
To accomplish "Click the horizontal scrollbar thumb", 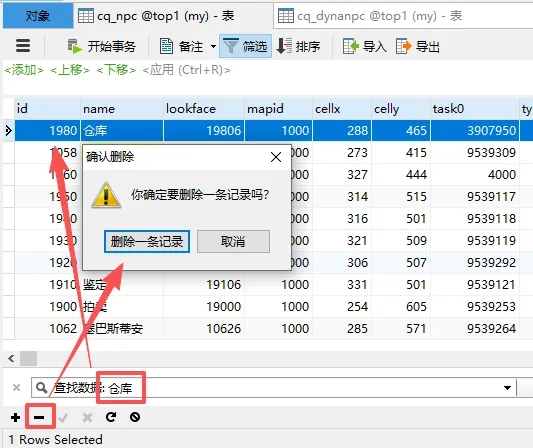I will [29, 359].
